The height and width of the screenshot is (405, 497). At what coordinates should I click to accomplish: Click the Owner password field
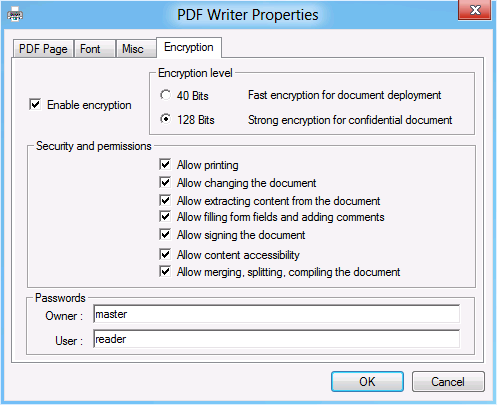pos(276,314)
